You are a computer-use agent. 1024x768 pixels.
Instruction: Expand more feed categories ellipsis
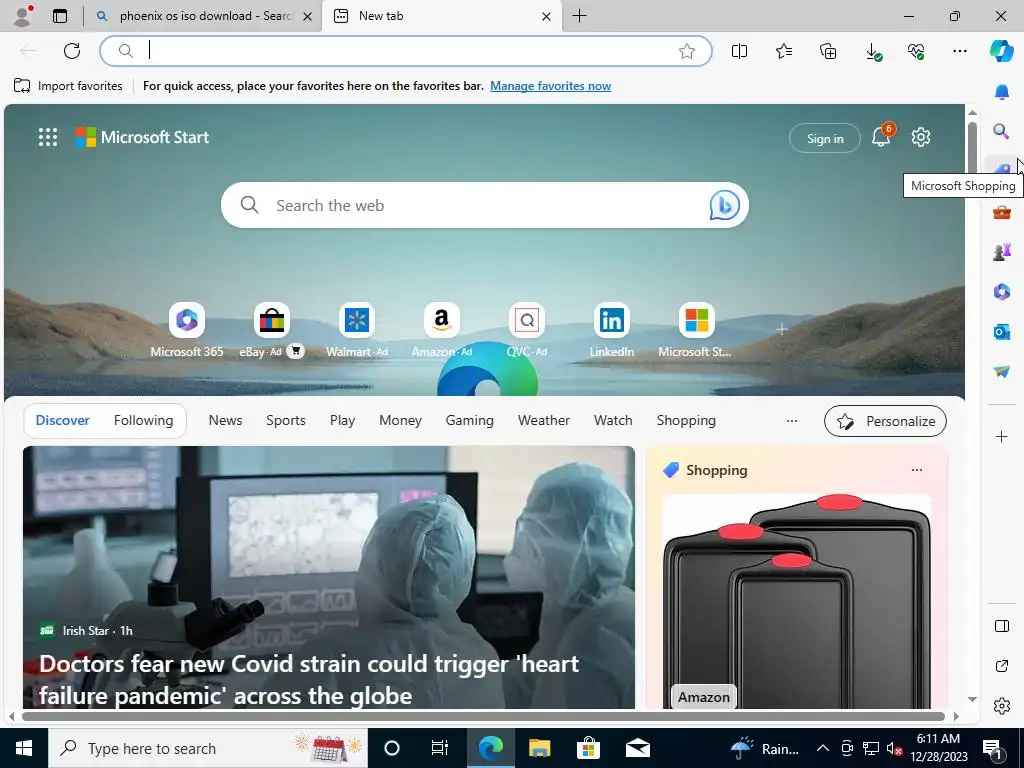[792, 421]
